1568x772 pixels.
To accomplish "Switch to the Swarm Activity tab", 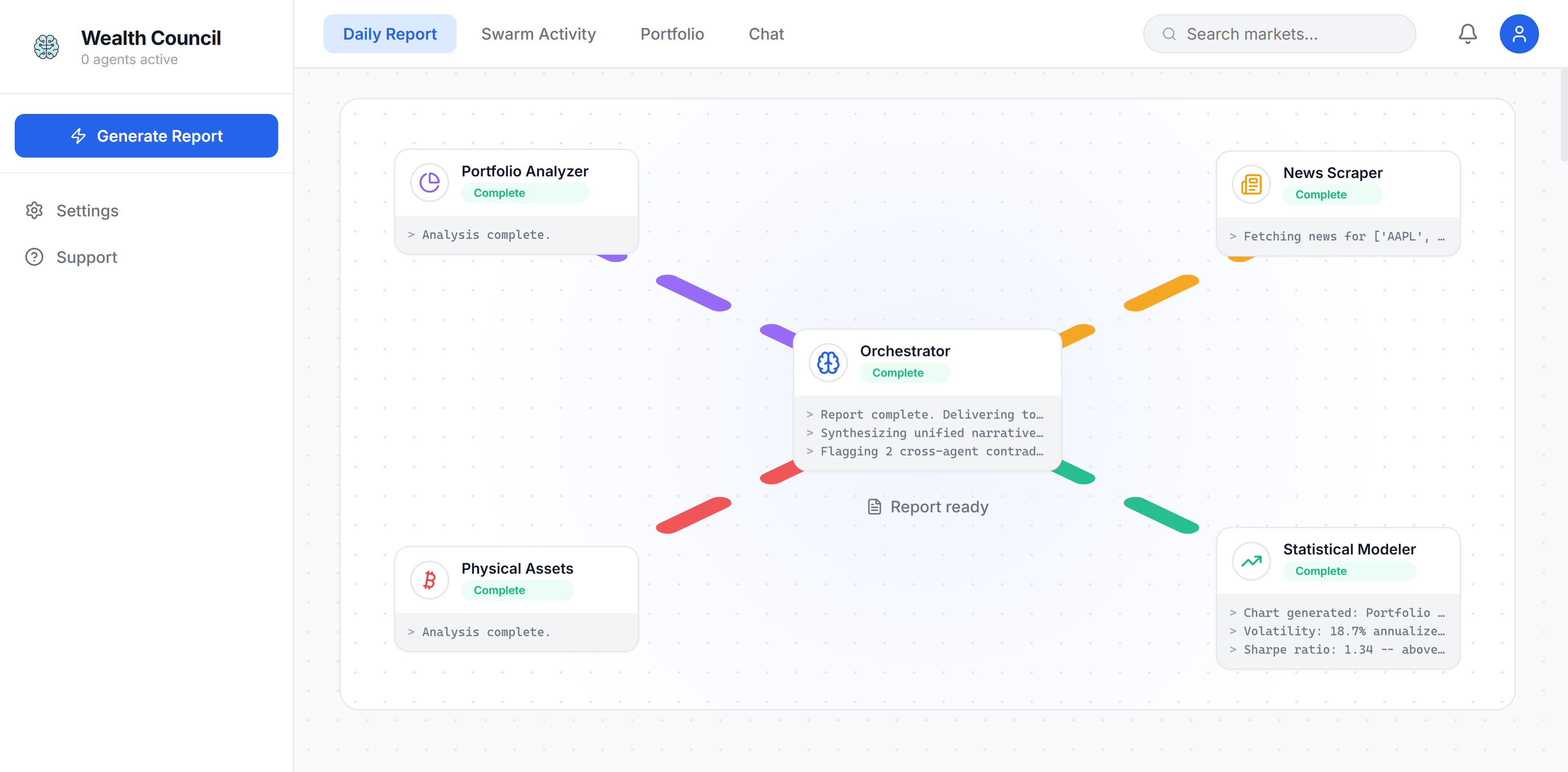I will 538,34.
